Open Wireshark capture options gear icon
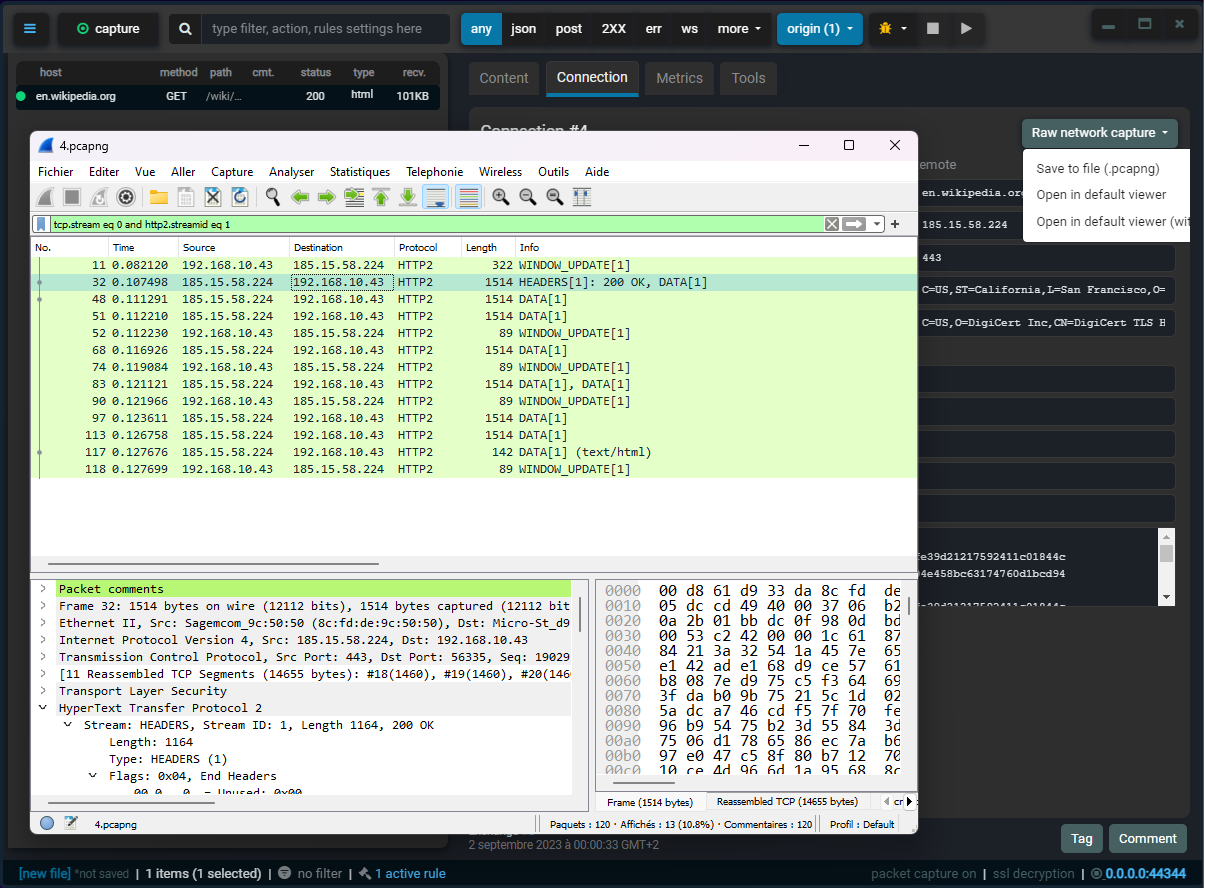The height and width of the screenshot is (888, 1205). pyautogui.click(x=126, y=197)
